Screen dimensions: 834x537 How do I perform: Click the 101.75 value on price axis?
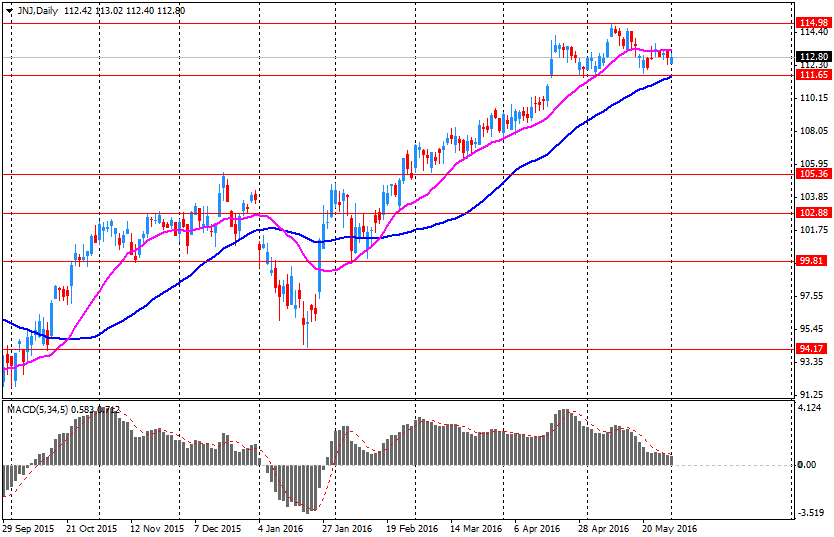point(814,230)
